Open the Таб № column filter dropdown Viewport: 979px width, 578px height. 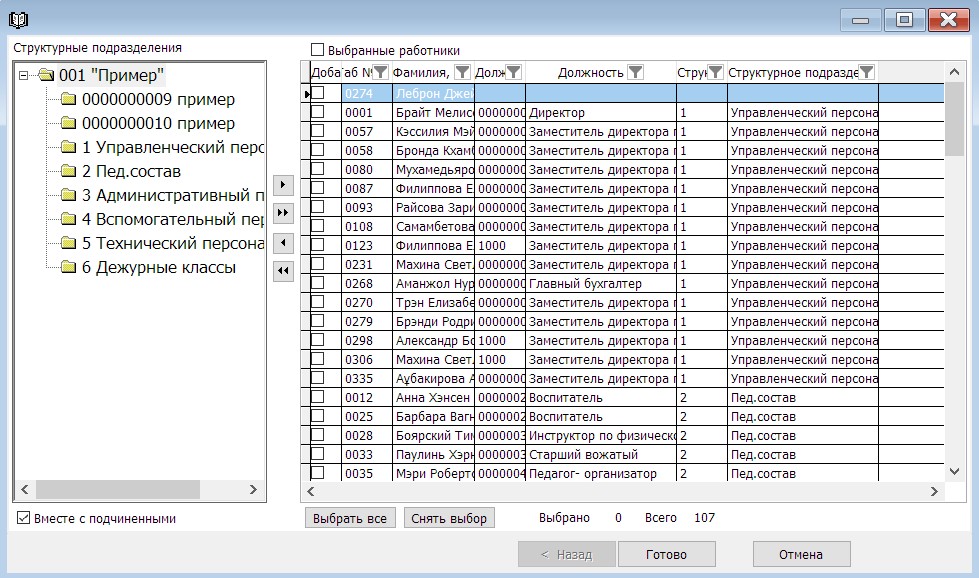pyautogui.click(x=380, y=72)
